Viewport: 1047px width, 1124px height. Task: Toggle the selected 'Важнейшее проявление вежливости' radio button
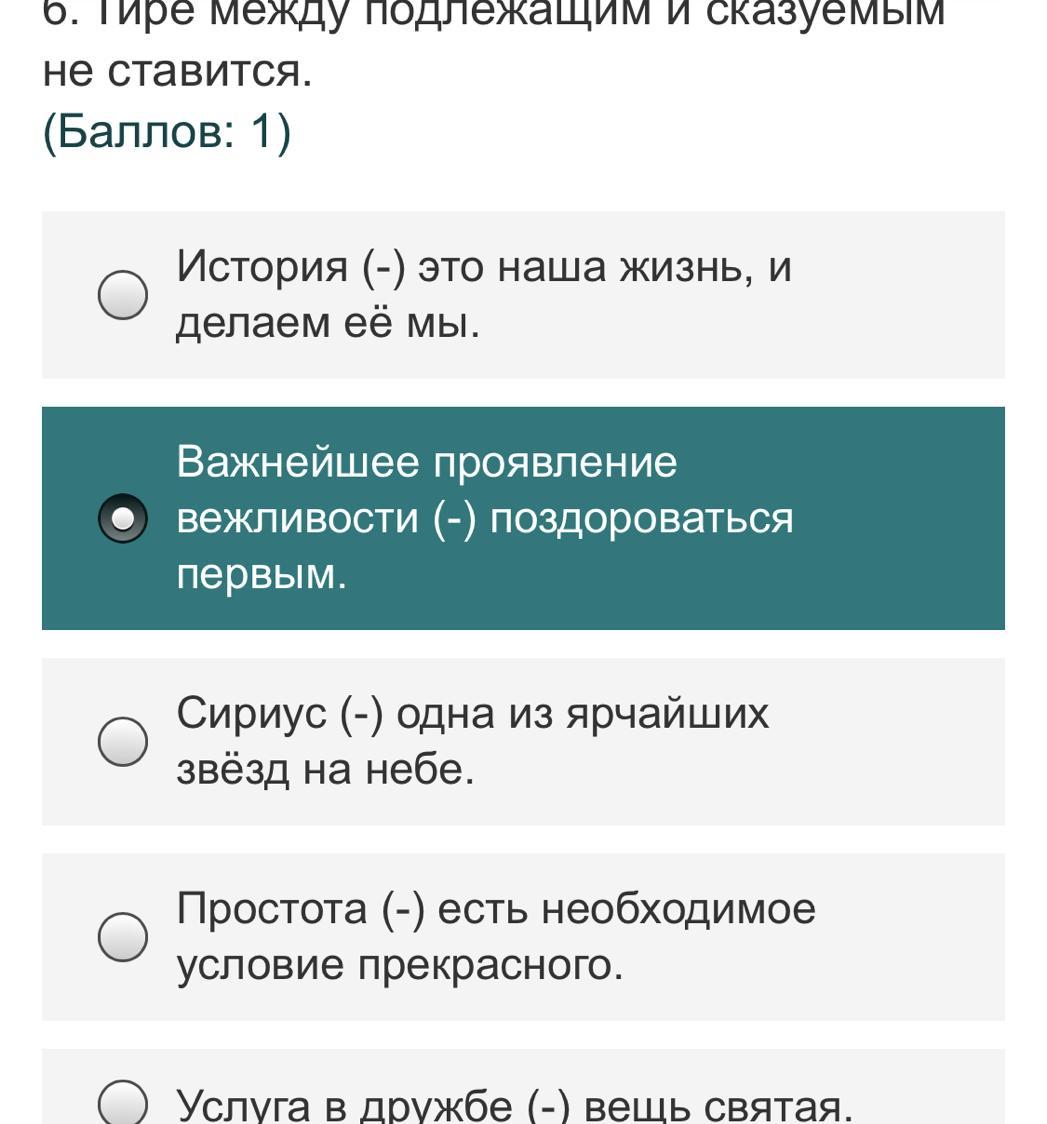(123, 518)
